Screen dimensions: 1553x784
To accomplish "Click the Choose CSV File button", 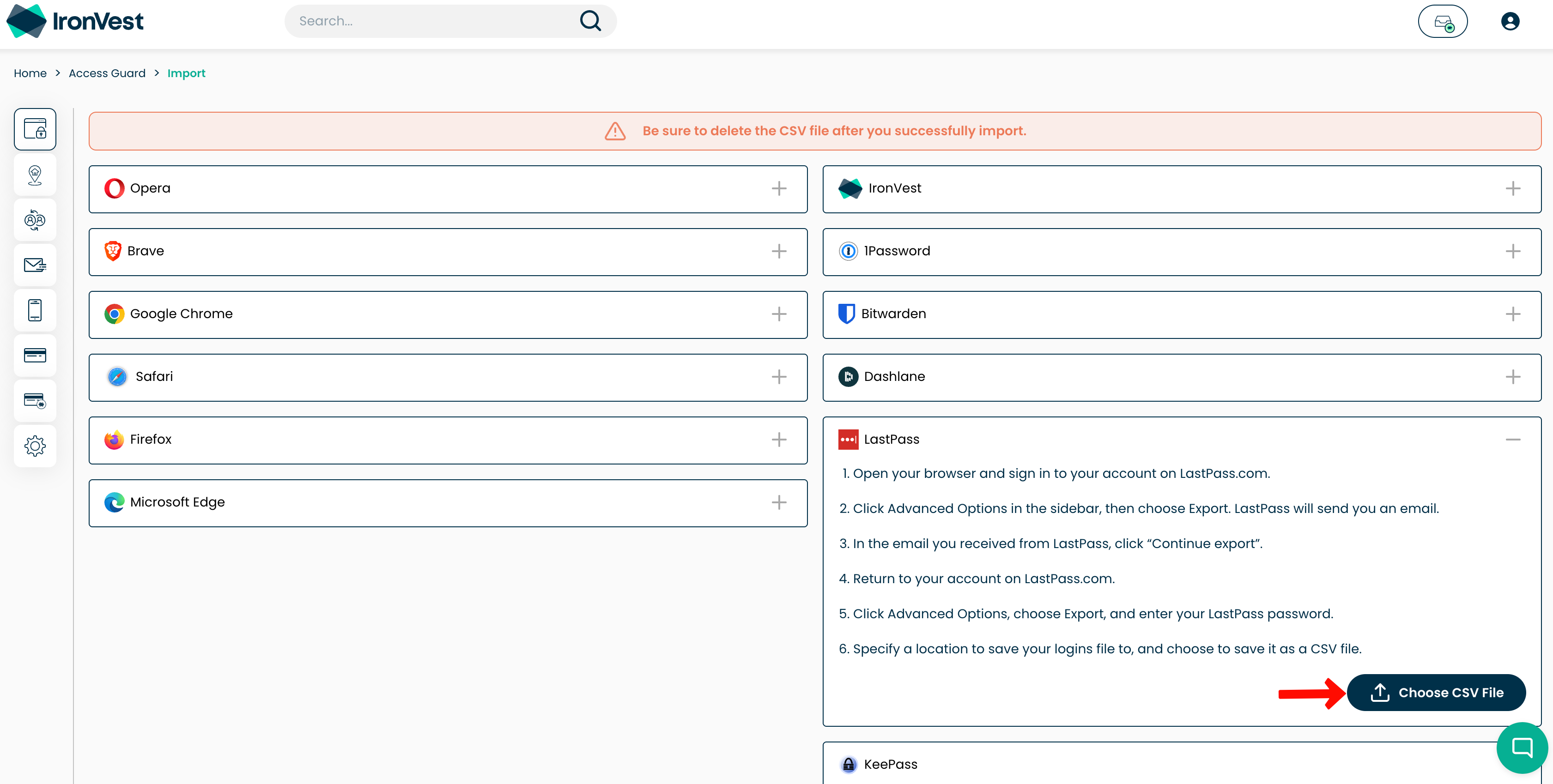I will tap(1436, 693).
